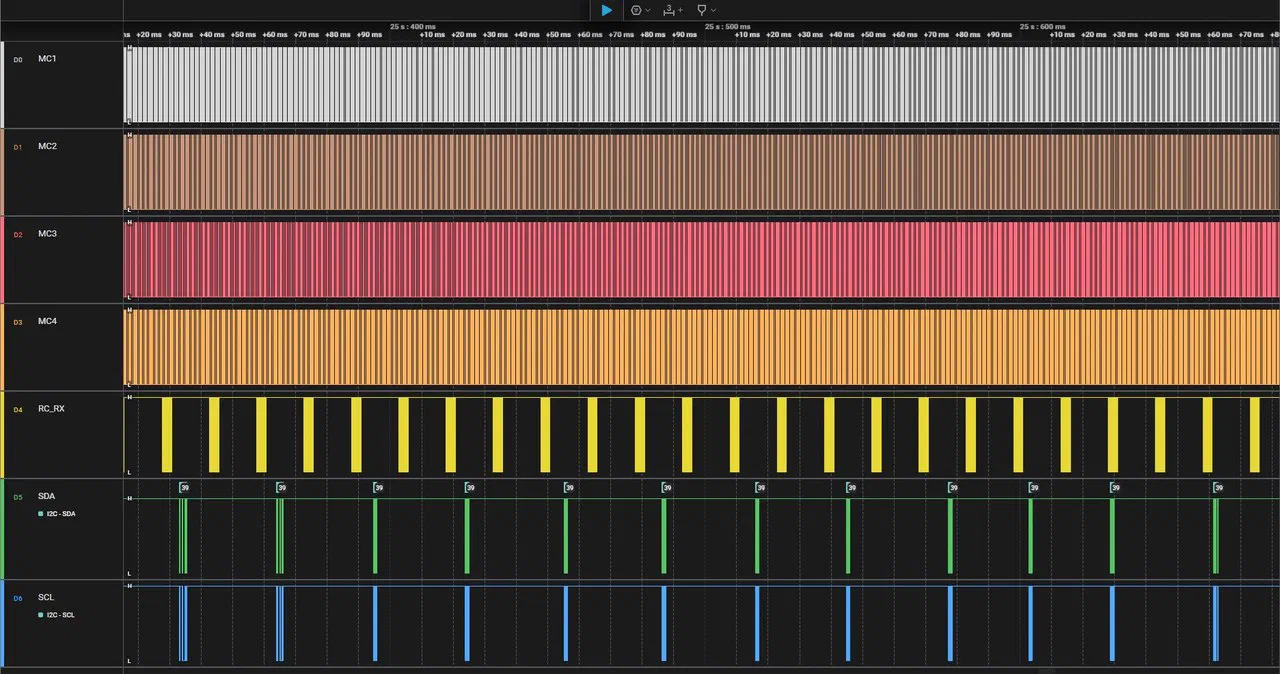Click the D3 channel identifier
1280x674 pixels.
pos(17,322)
